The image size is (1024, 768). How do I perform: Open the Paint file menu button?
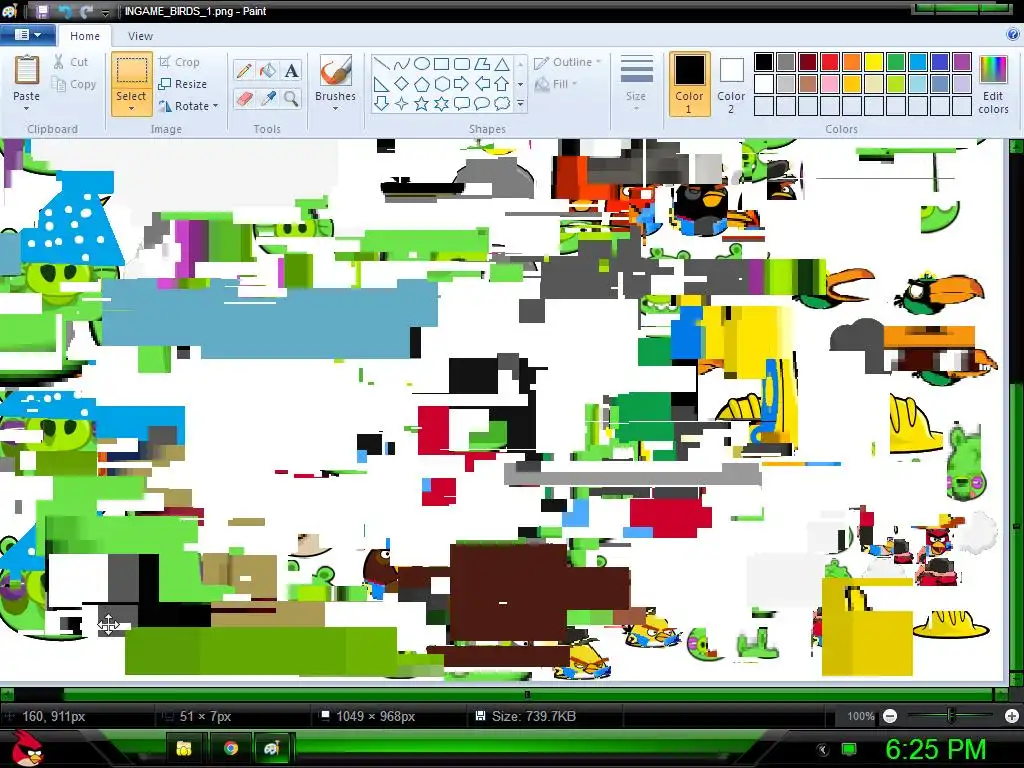click(x=27, y=35)
